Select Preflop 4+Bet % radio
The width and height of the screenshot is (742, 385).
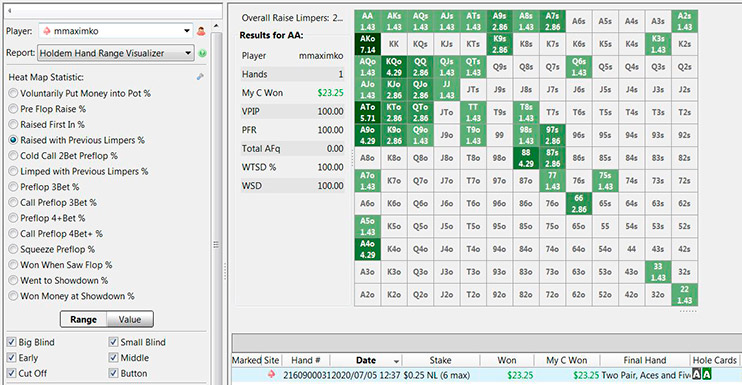coord(13,219)
